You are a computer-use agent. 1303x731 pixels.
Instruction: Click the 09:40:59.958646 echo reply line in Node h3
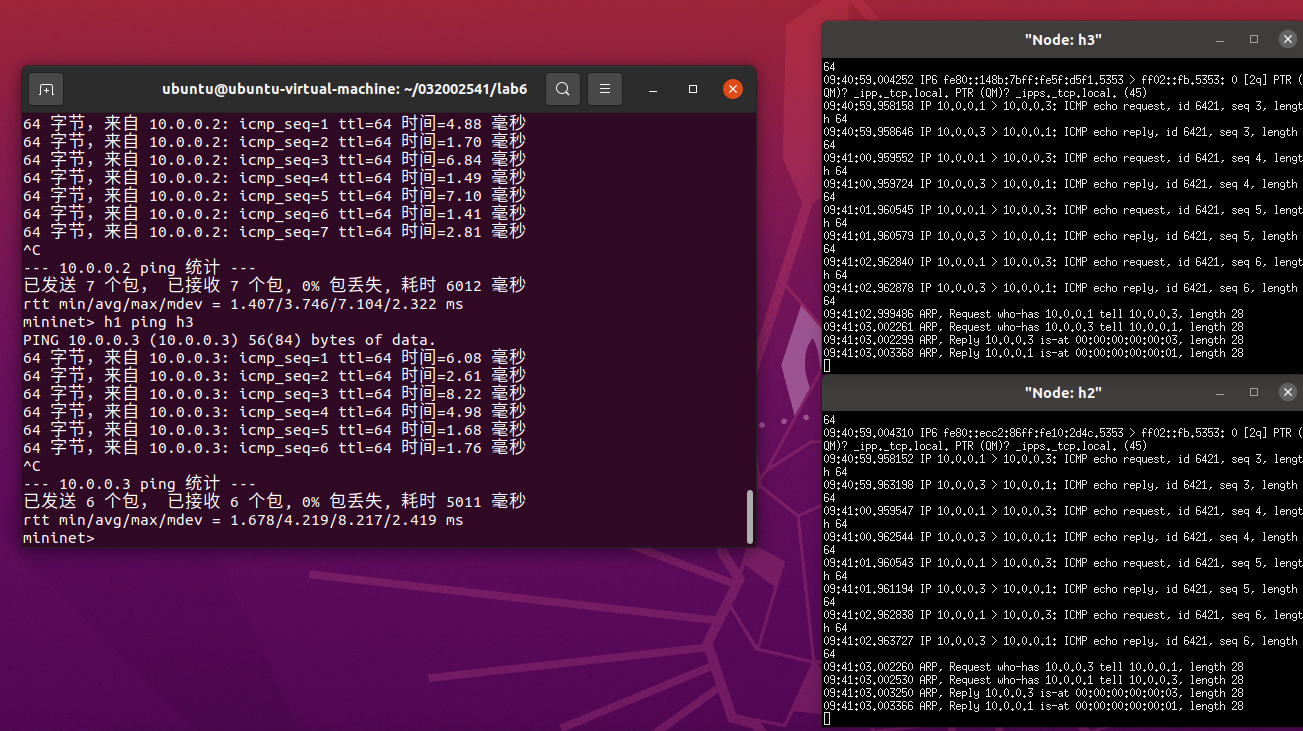tap(1063, 138)
